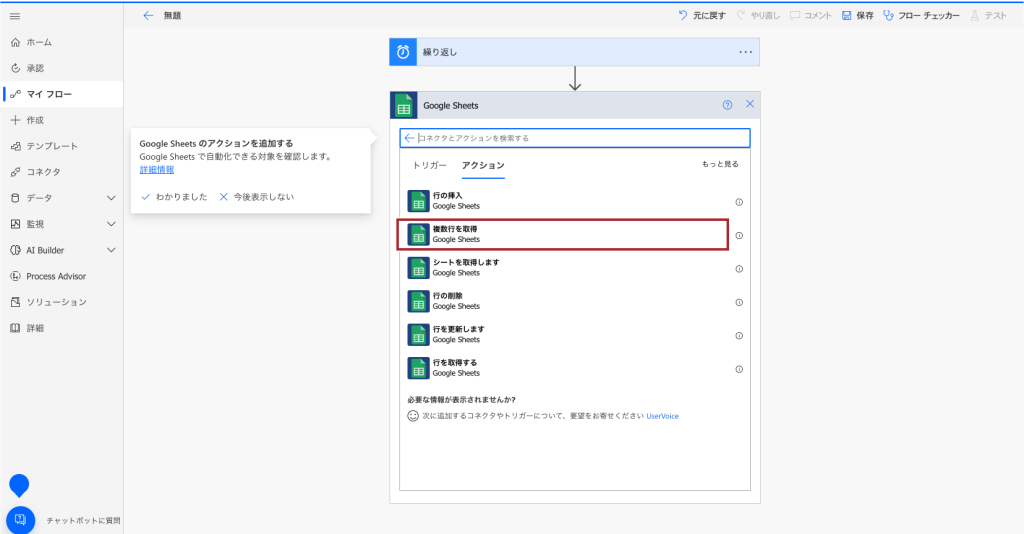Viewport: 1024px width, 534px height.
Task: Click the ソリューション icon
Action: coord(16,302)
